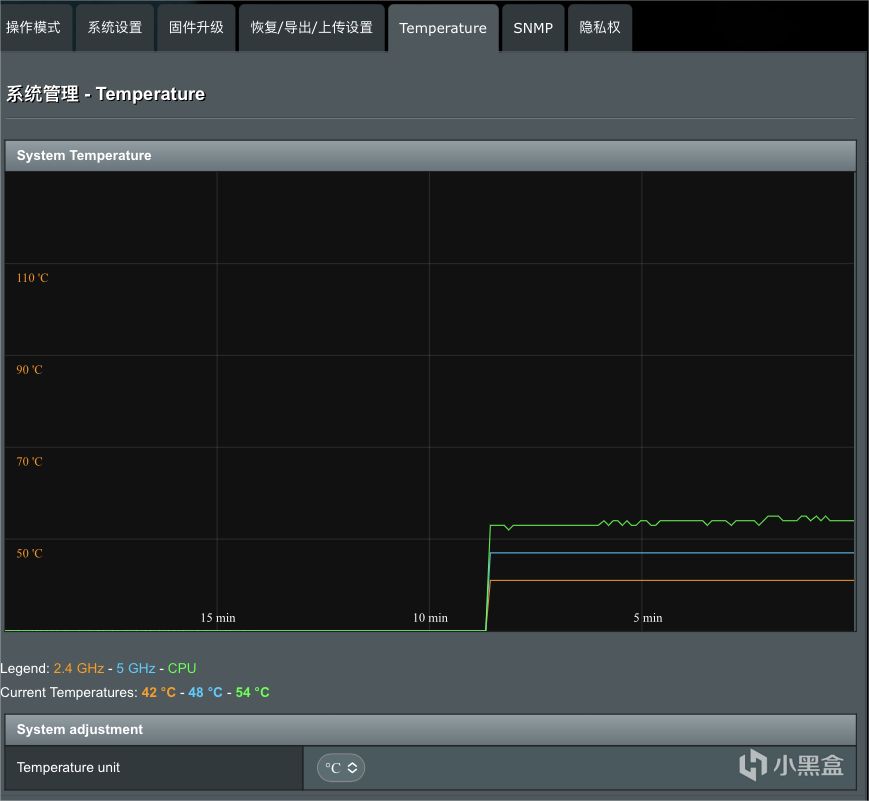Switch to the 系统设置 tab
869x801 pixels.
[x=115, y=28]
